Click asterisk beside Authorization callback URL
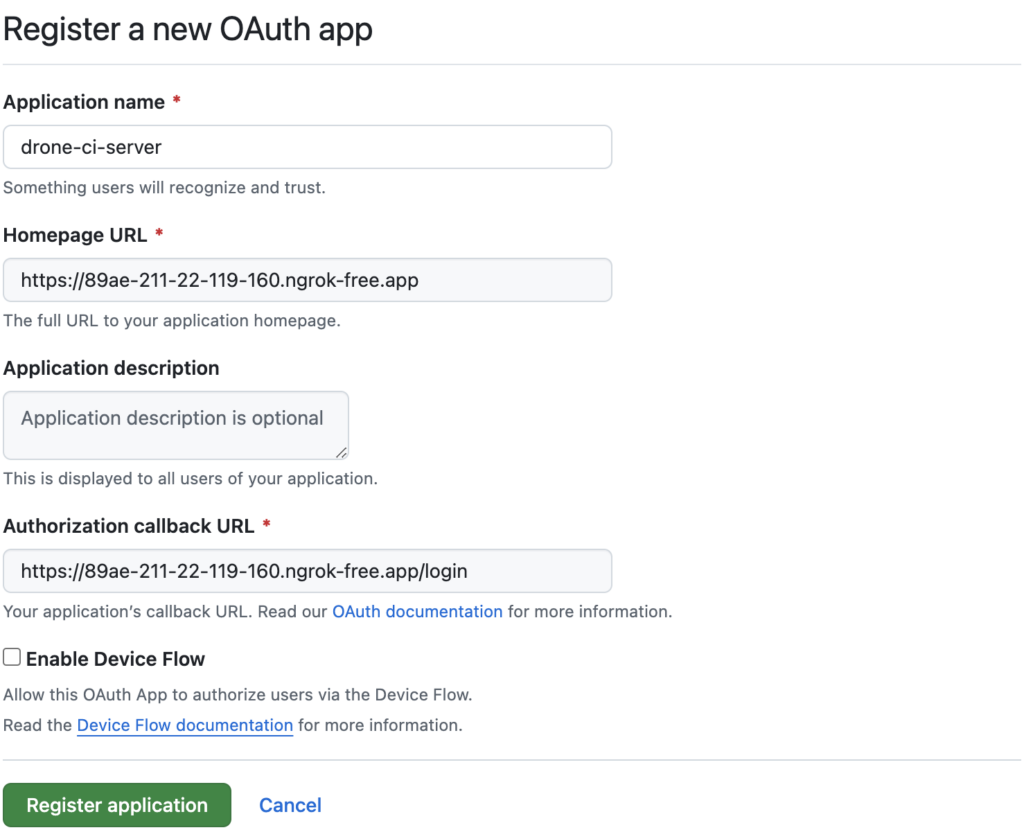1024x830 pixels. [x=267, y=525]
